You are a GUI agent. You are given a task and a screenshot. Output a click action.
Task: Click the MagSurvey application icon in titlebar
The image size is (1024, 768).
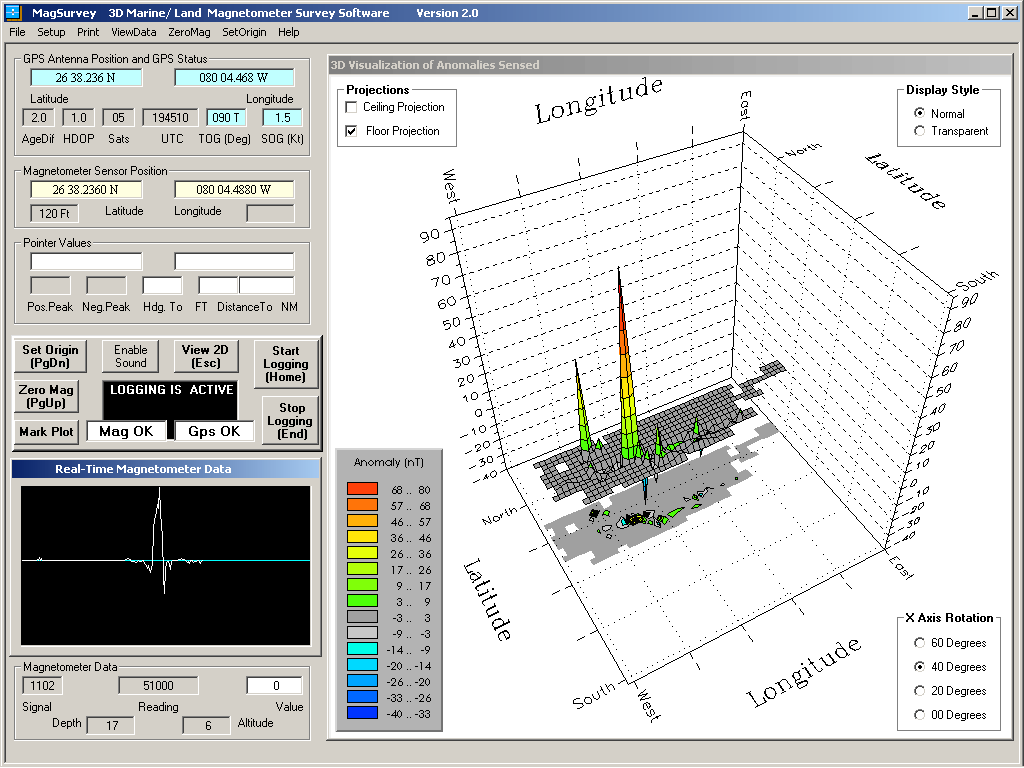pos(14,12)
